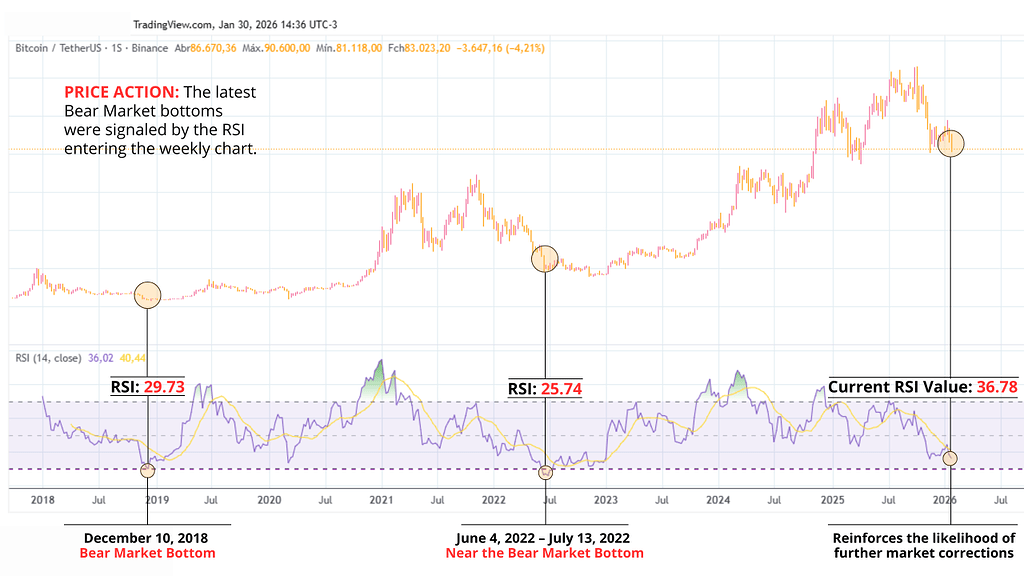
Task: Click the yellow RSI average value 40,44
Action: 135,356
